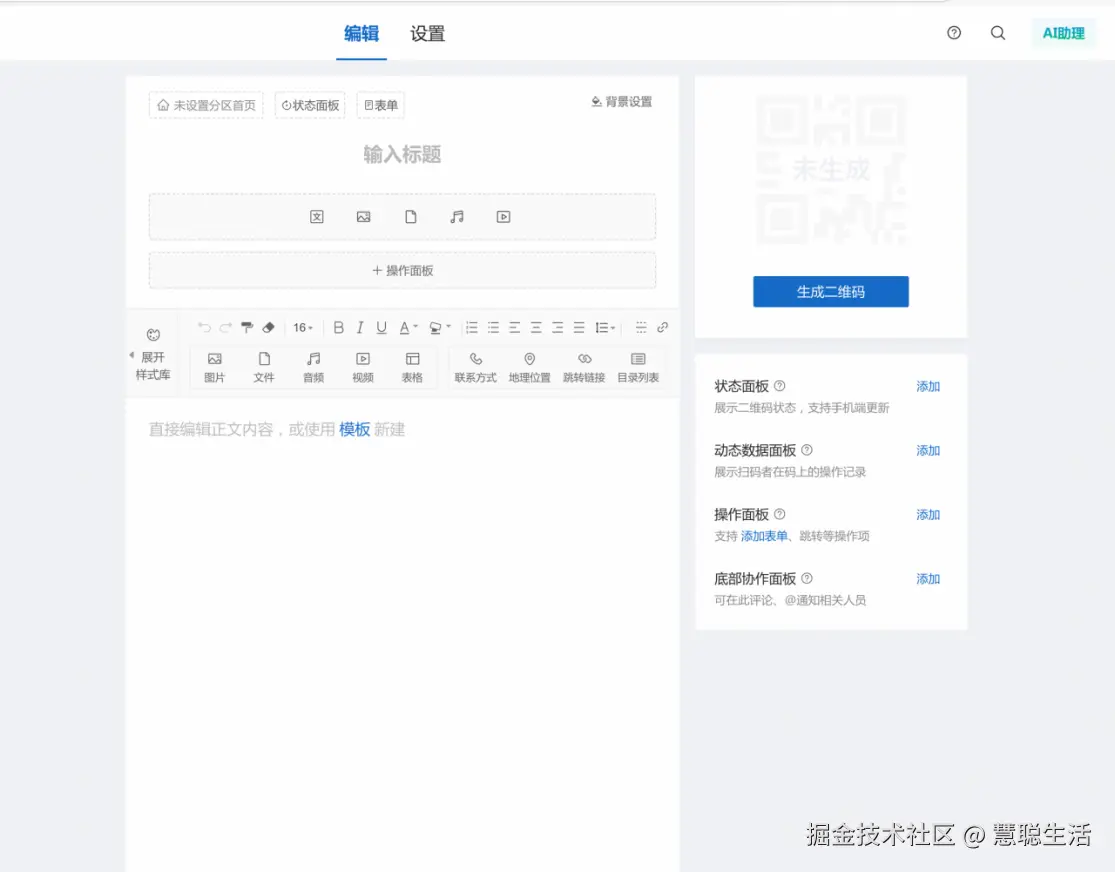Click the 生成二维码 button
1115x872 pixels.
[831, 292]
